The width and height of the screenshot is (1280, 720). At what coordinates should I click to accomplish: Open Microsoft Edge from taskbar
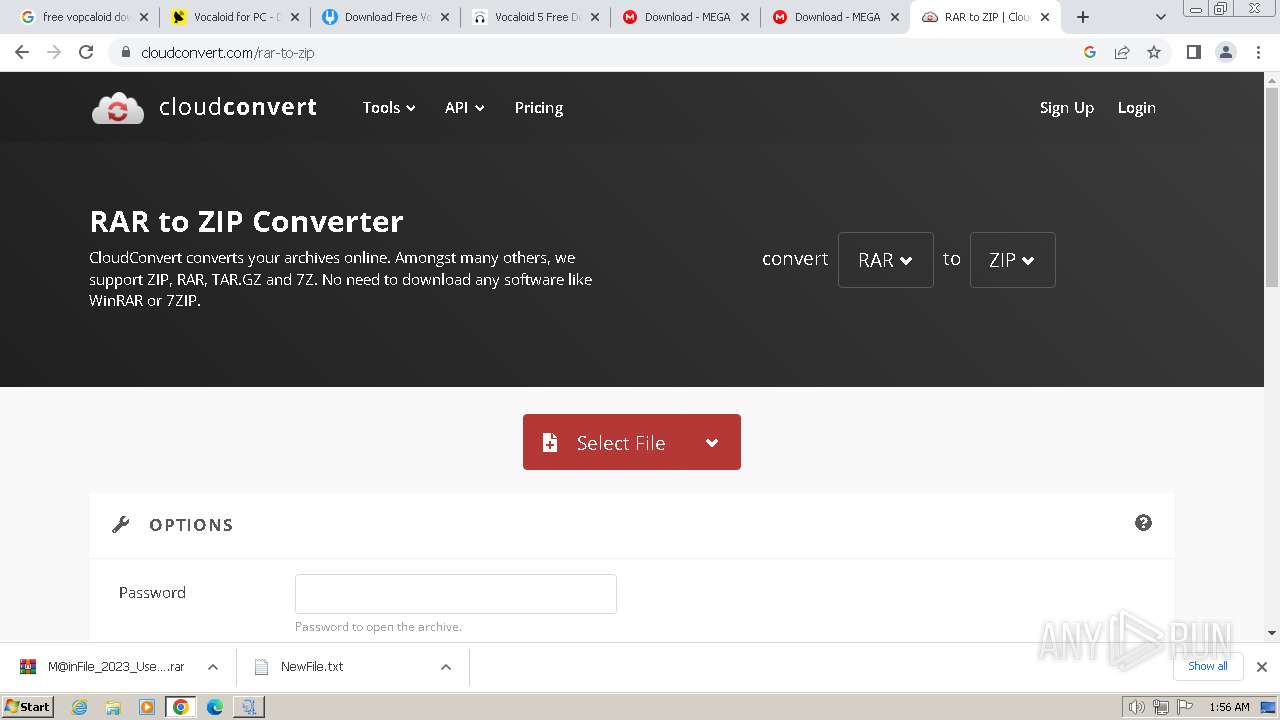(215, 707)
